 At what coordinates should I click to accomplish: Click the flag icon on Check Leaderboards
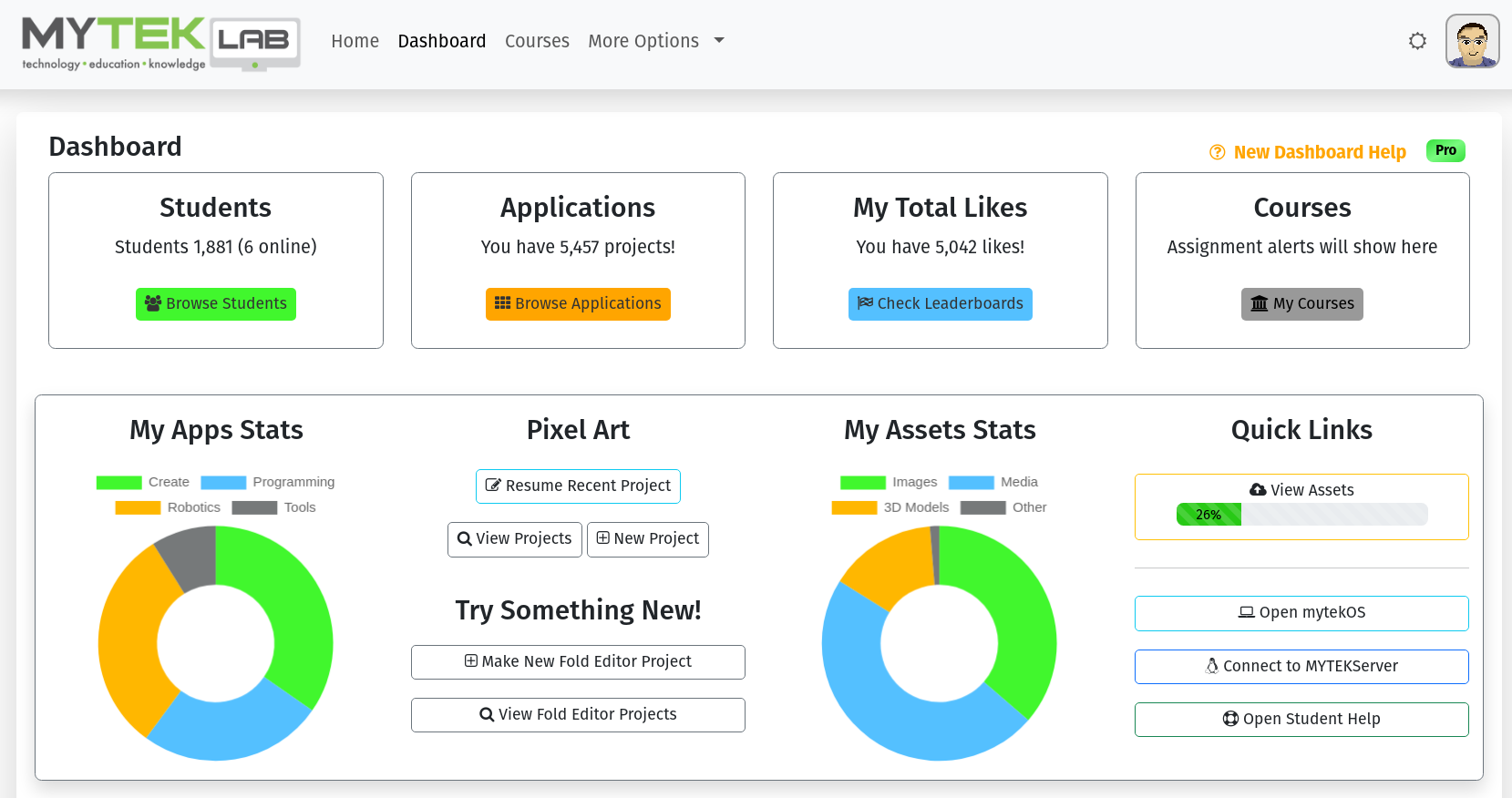tap(866, 303)
